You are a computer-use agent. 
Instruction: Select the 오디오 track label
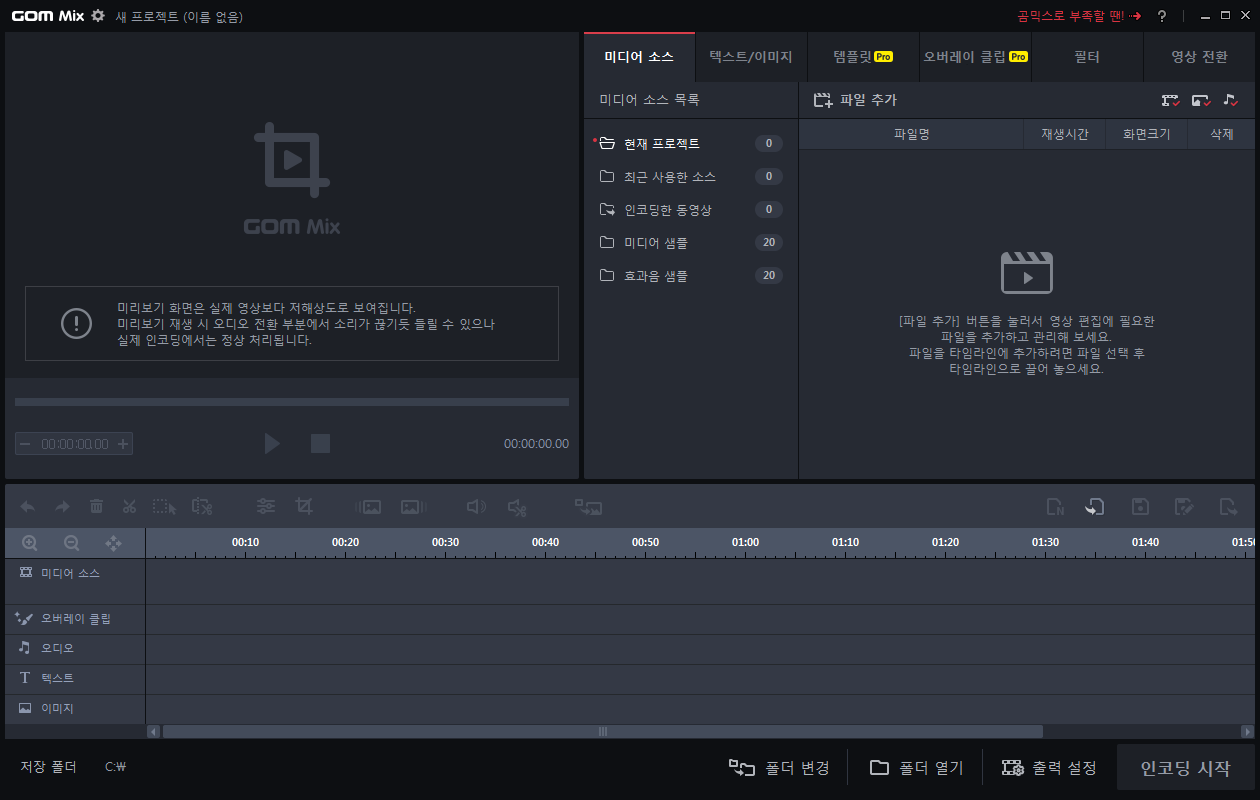(75, 649)
